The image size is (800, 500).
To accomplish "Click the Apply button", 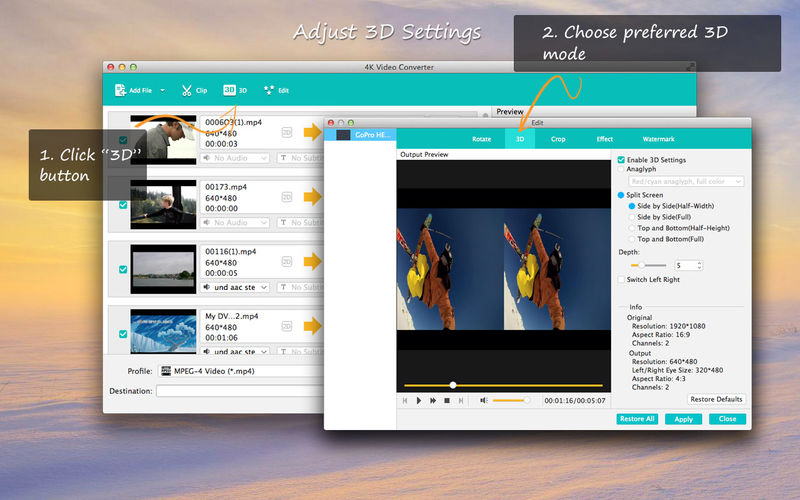I will (x=683, y=419).
